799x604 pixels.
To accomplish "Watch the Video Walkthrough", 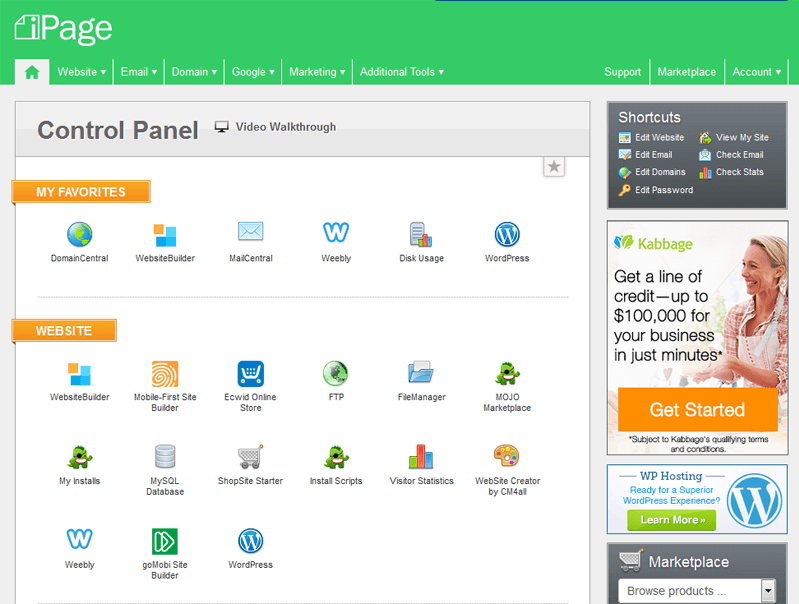I will [275, 127].
